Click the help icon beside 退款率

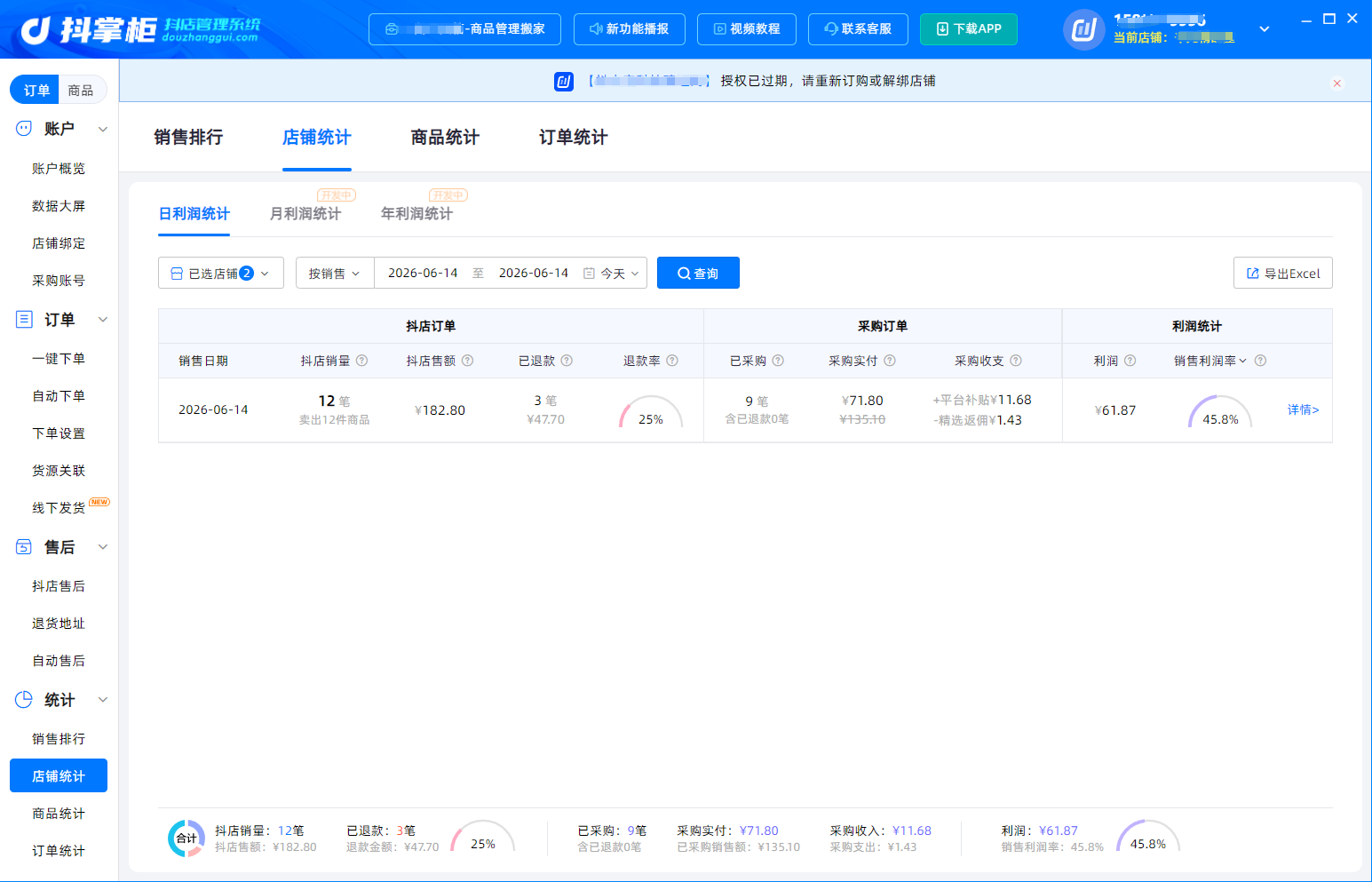pos(672,361)
